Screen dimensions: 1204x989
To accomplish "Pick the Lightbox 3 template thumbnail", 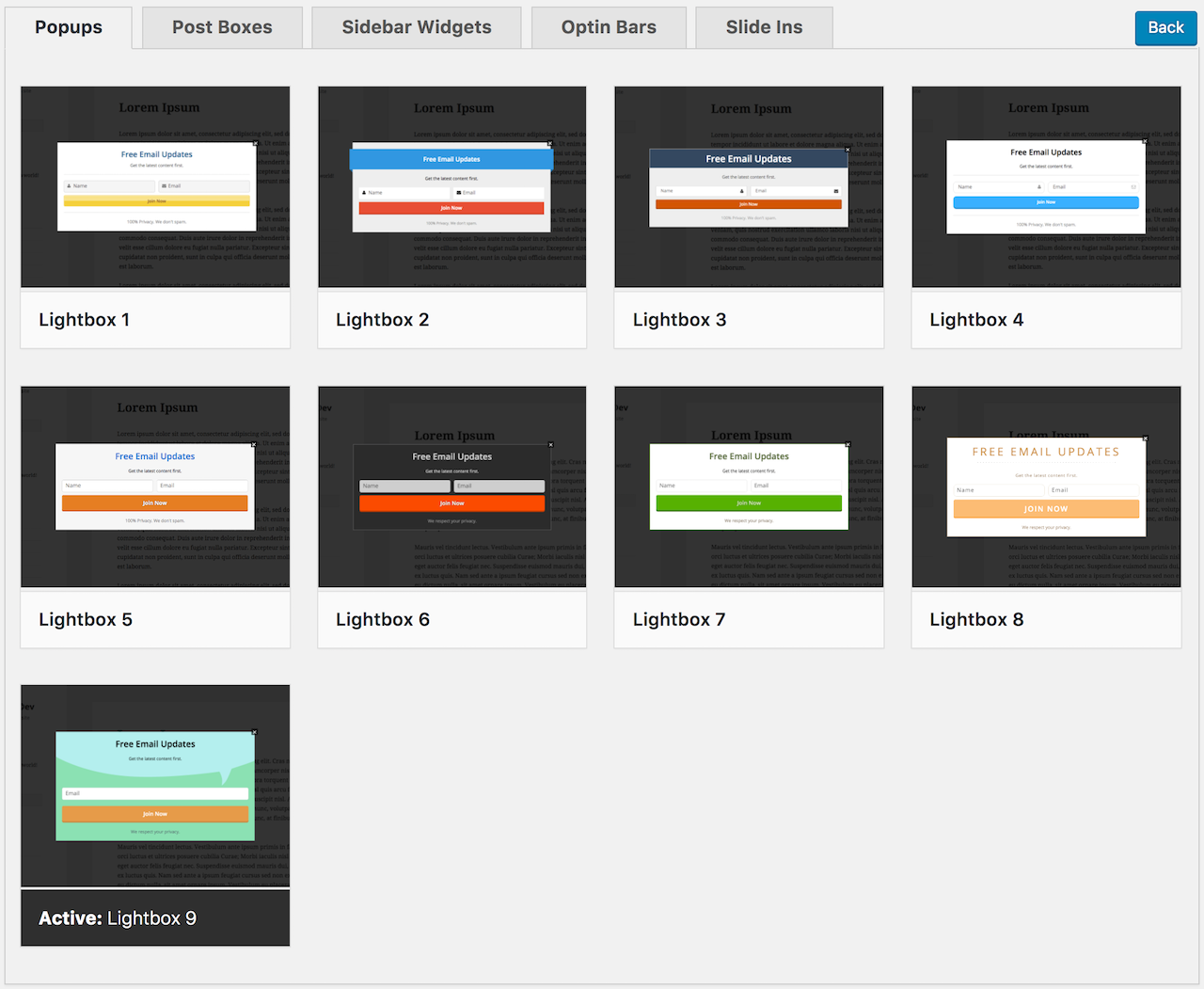I will pyautogui.click(x=749, y=187).
